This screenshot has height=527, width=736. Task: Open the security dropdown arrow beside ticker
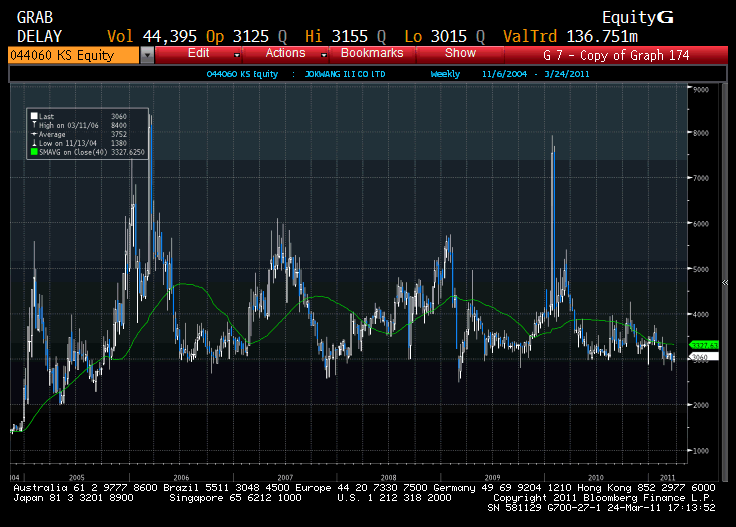coord(148,55)
